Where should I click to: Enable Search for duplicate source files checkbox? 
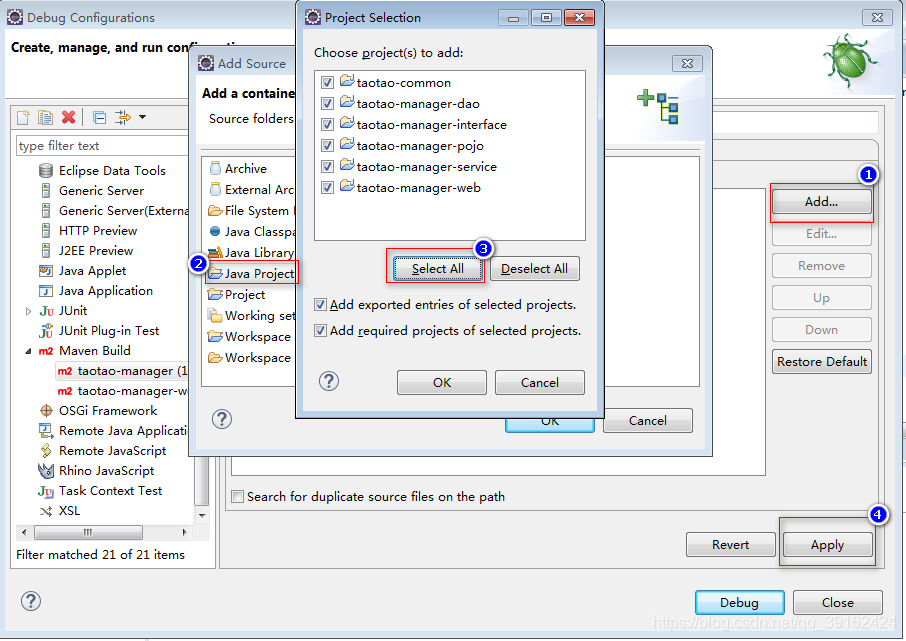point(237,497)
